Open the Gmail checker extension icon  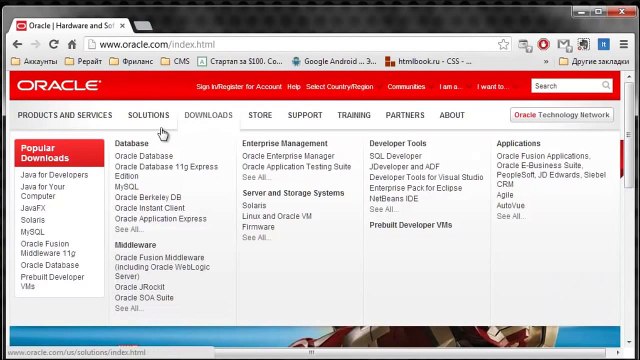pos(564,44)
